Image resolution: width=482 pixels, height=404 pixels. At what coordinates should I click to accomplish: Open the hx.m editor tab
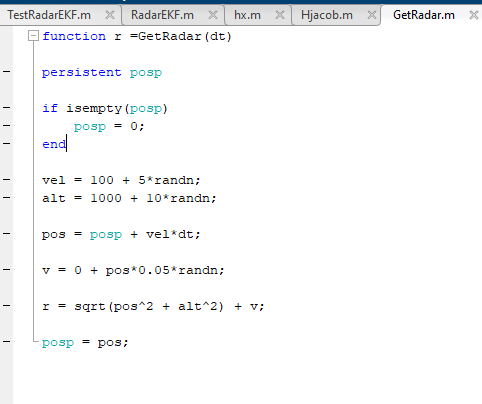(x=247, y=15)
